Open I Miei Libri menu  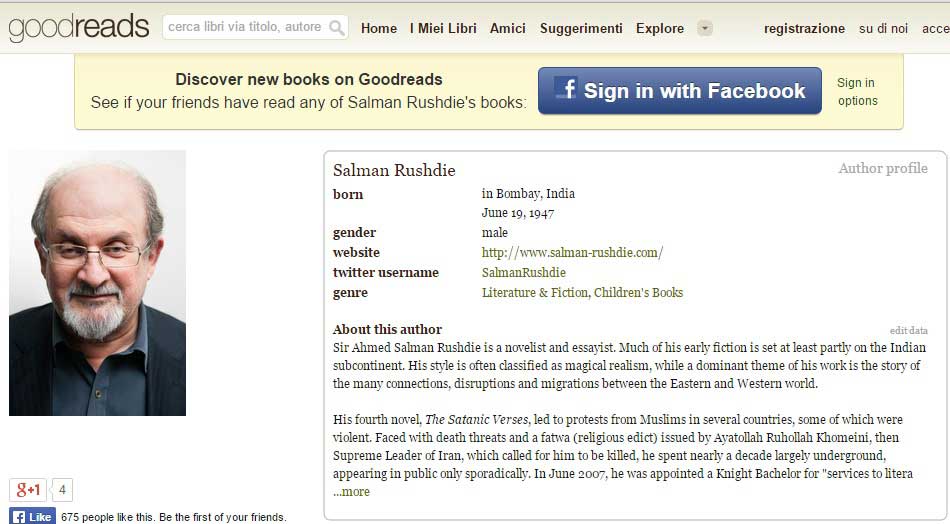(443, 28)
